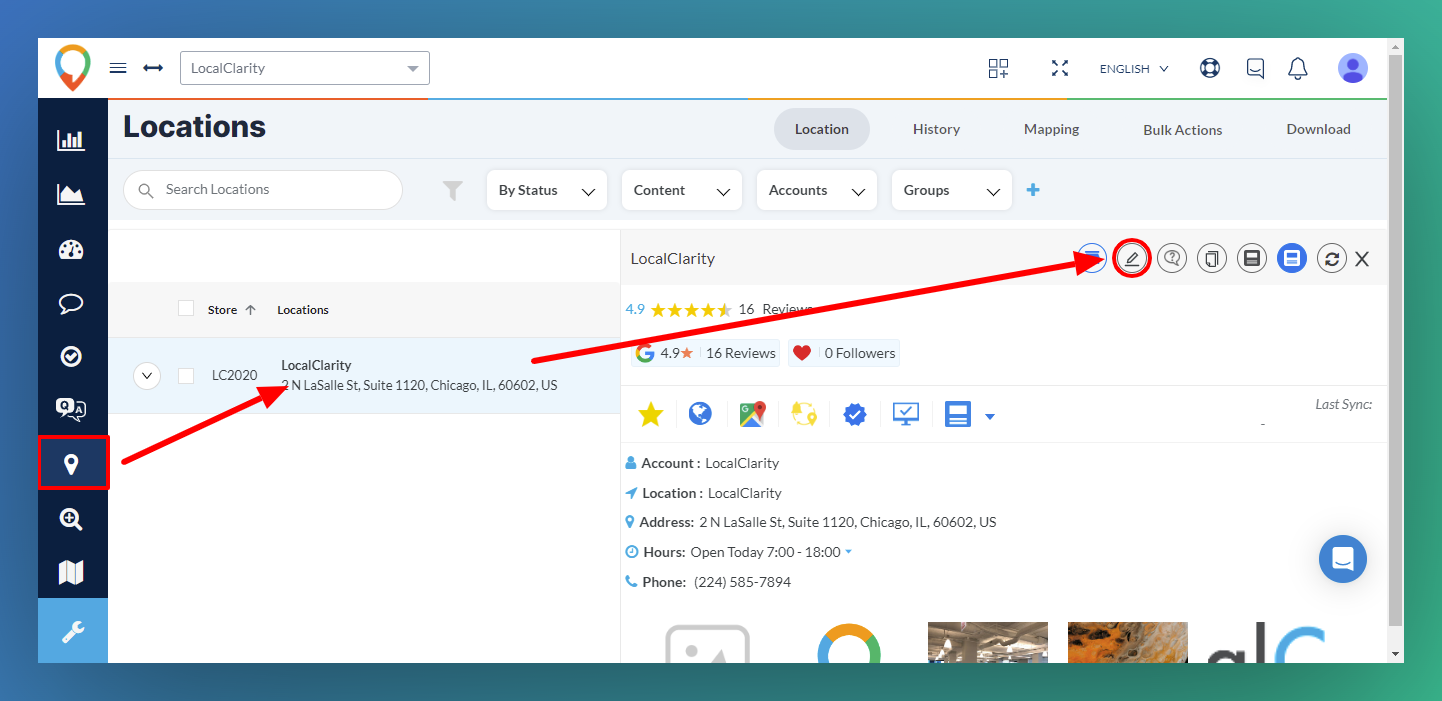1442x701 pixels.
Task: Click the yellow location-sync pin icon
Action: (804, 414)
